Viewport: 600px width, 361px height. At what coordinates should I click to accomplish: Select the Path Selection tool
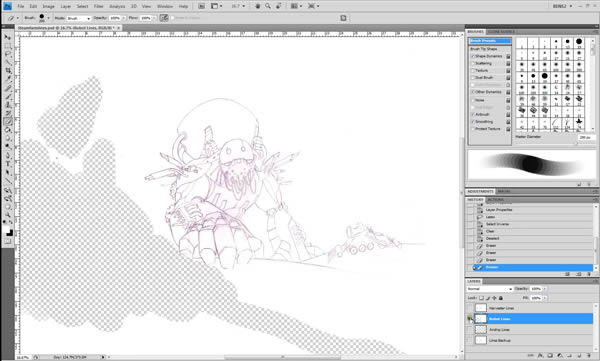point(8,172)
